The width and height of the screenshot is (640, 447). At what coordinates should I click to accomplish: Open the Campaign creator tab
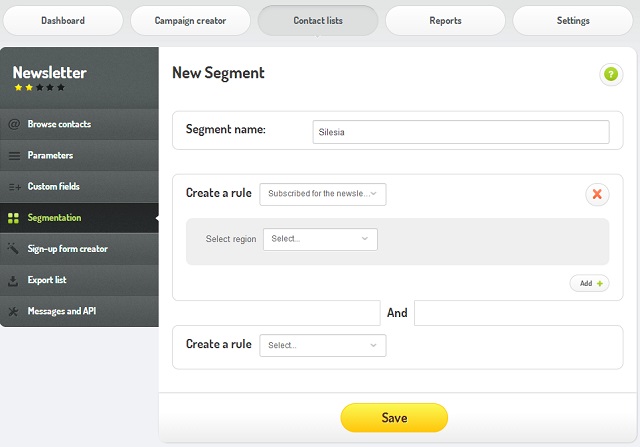190,20
